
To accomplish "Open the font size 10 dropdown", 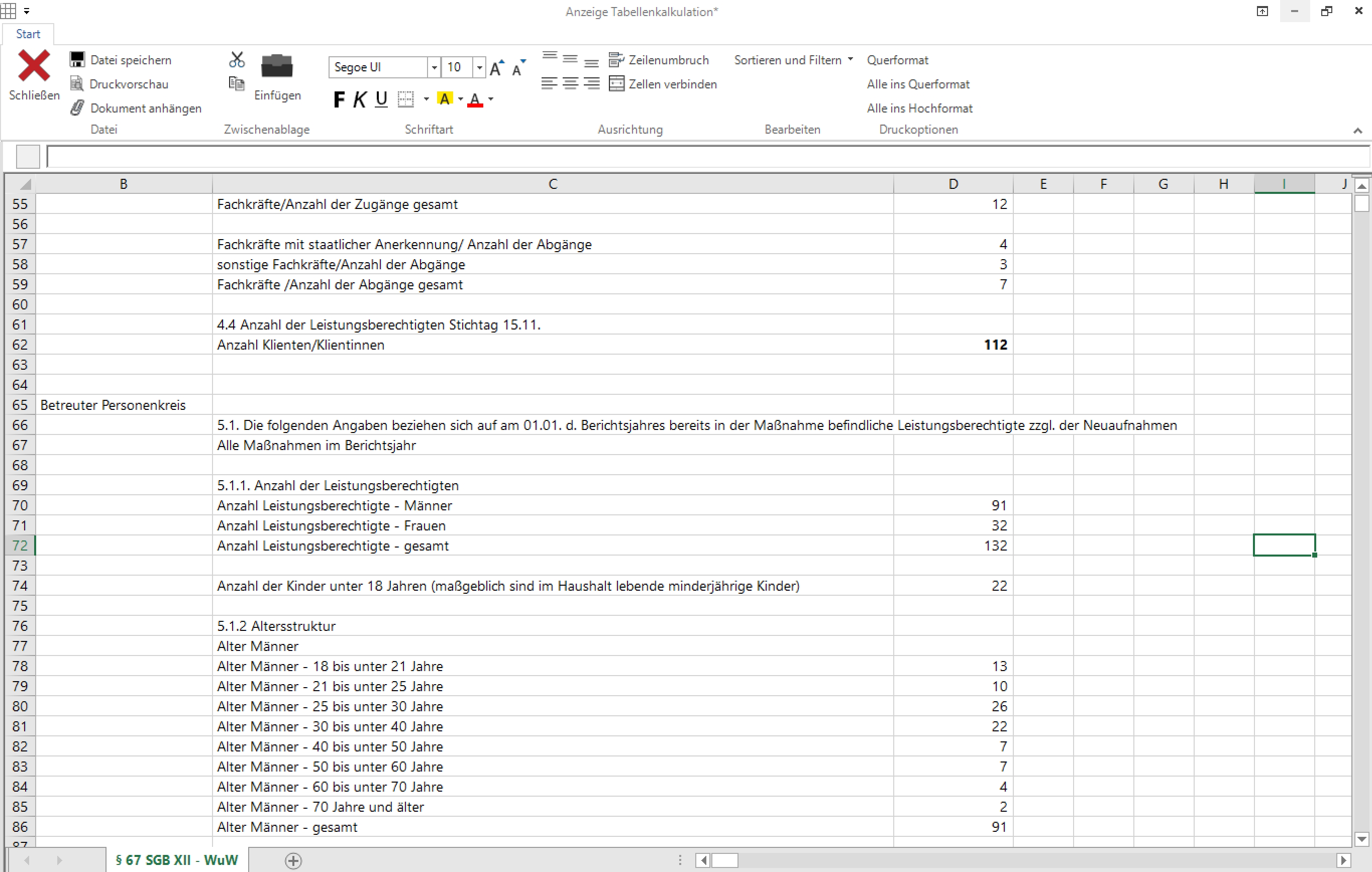I will (x=479, y=67).
